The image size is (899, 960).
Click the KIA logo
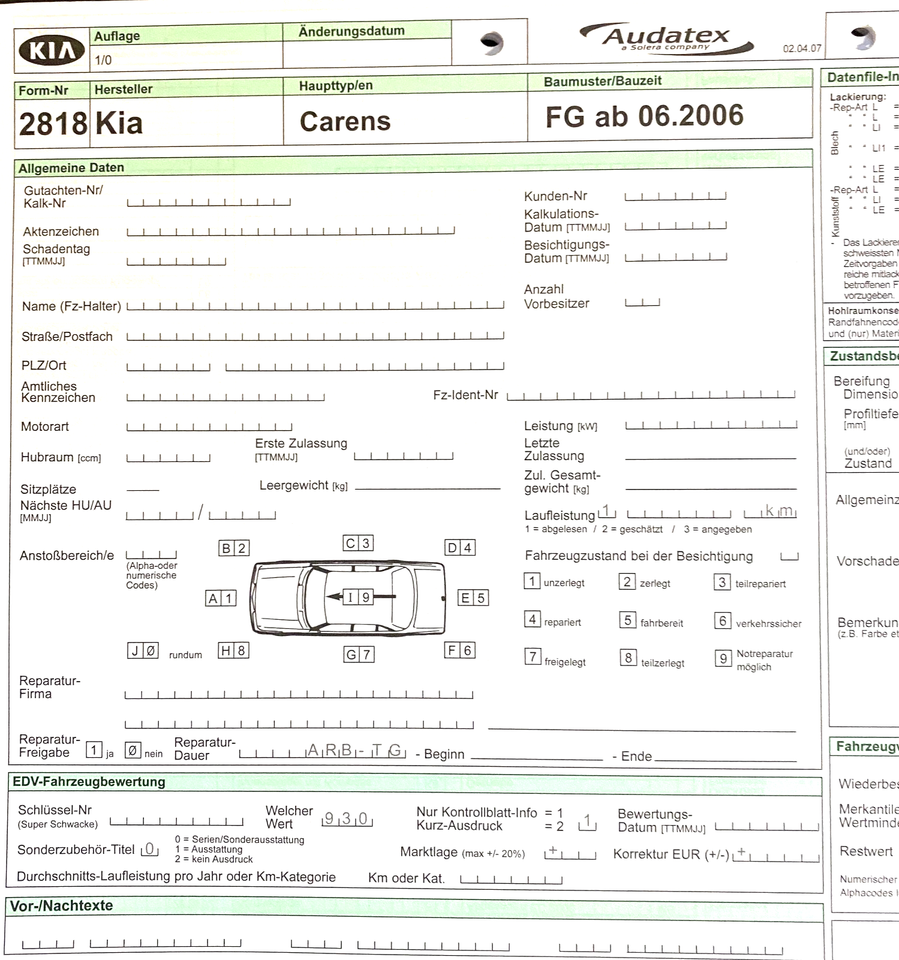point(52,50)
